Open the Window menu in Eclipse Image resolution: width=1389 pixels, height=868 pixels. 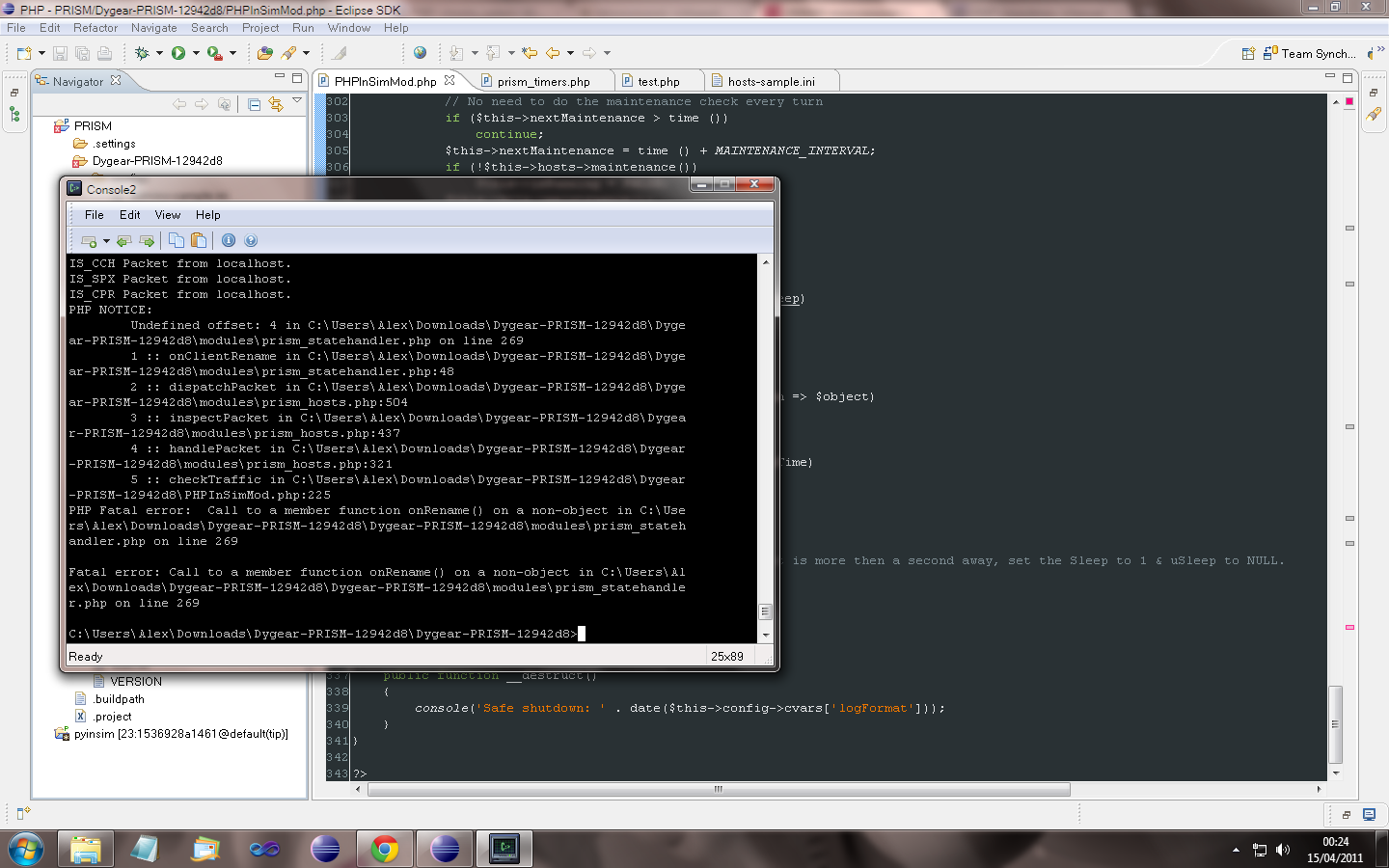coord(349,28)
